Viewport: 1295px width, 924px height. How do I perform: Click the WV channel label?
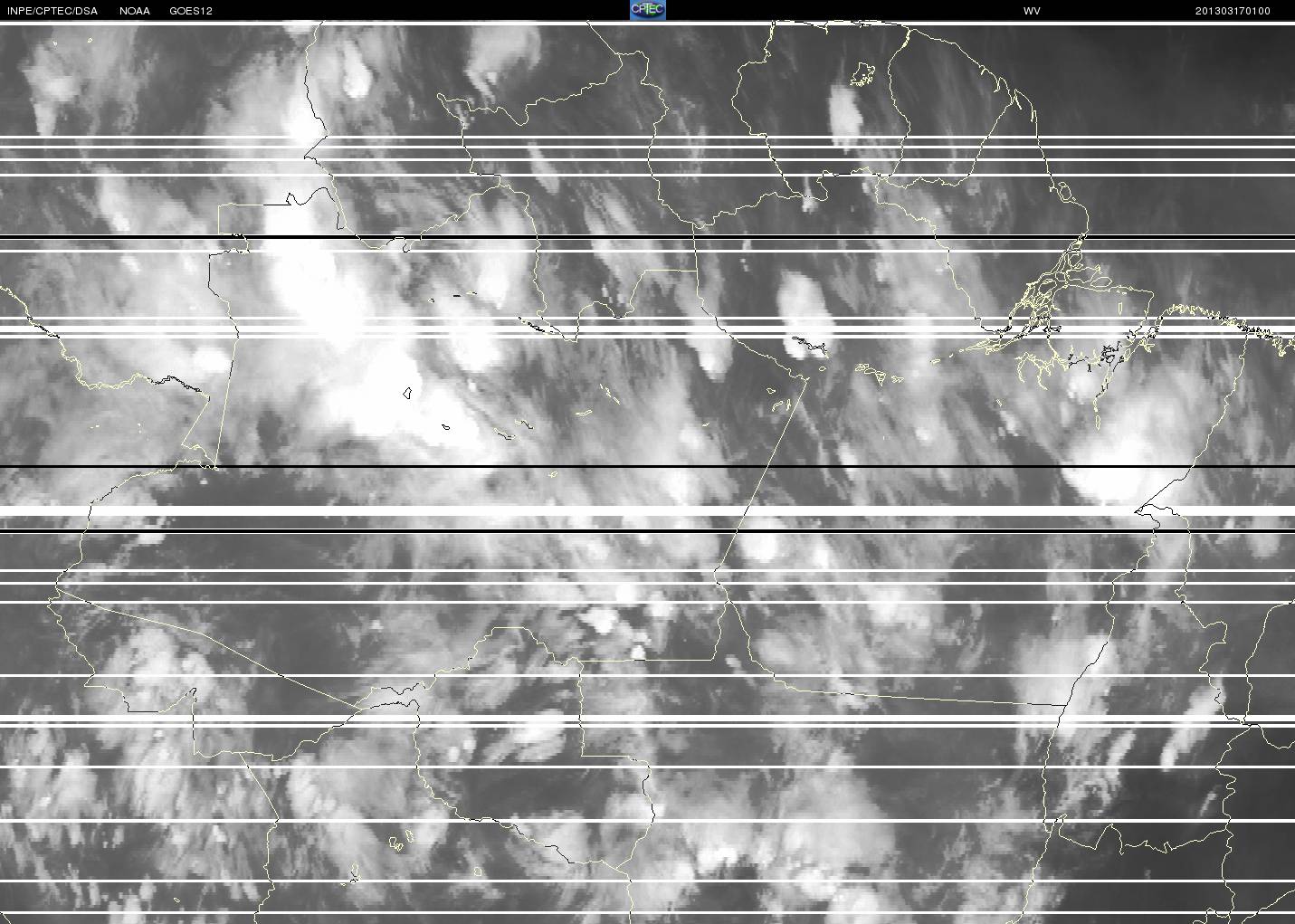tap(1032, 11)
